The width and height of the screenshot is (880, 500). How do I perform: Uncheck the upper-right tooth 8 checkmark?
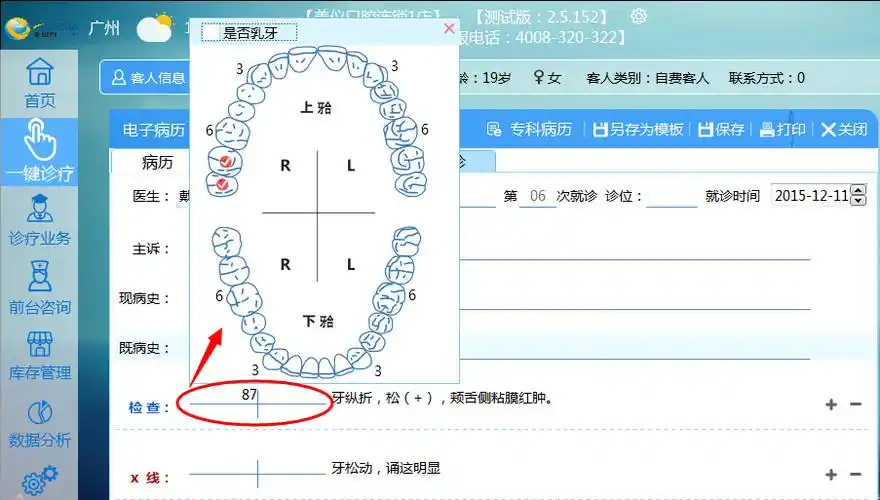(x=222, y=184)
